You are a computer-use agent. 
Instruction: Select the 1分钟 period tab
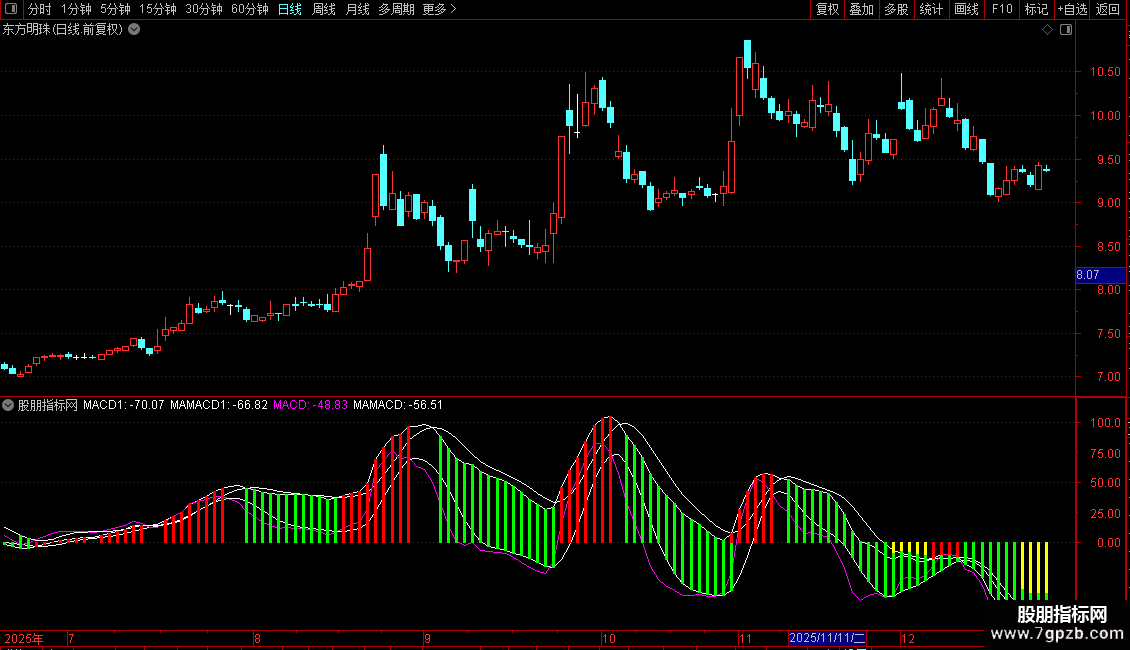tap(76, 9)
